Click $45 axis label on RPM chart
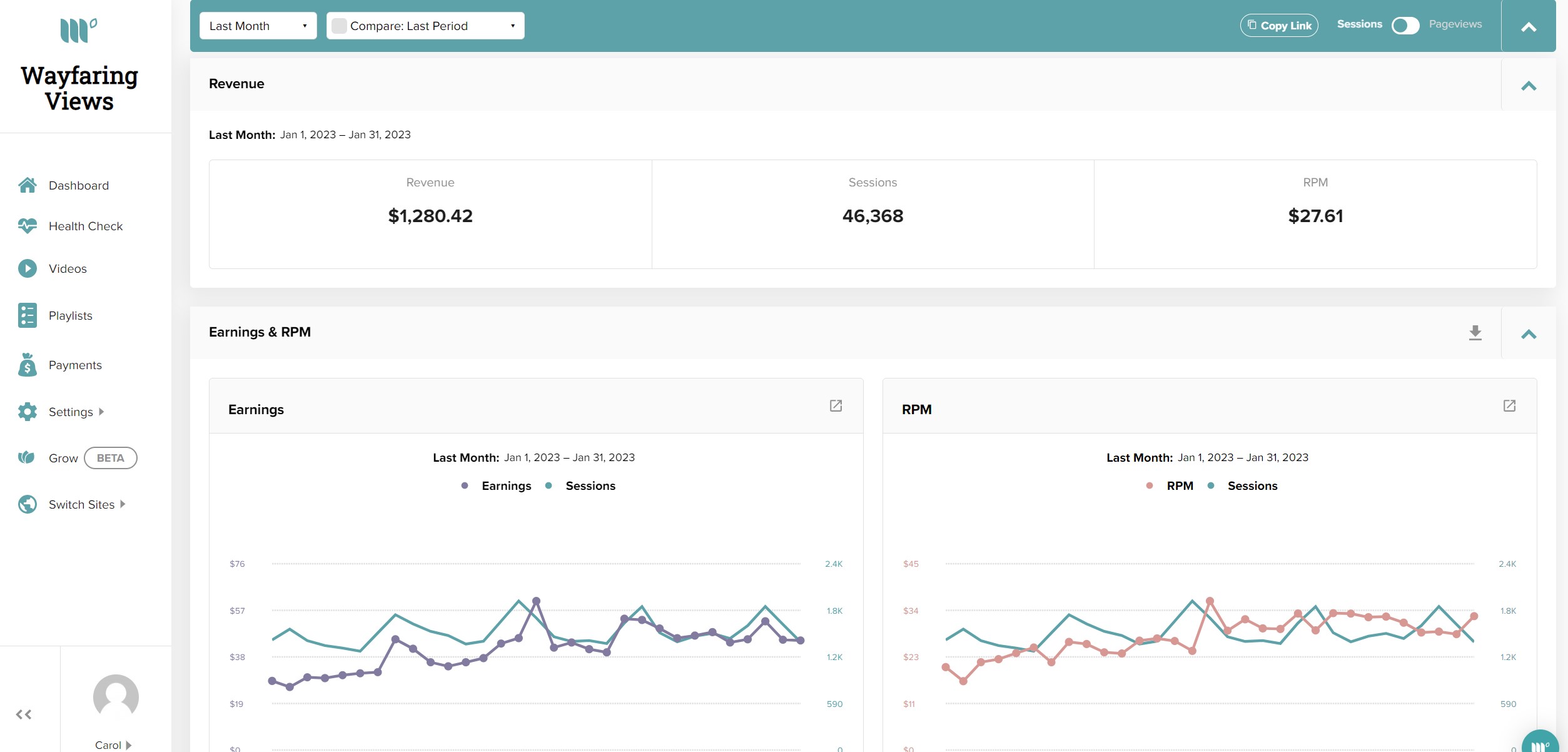This screenshot has width=1568, height=752. 911,564
